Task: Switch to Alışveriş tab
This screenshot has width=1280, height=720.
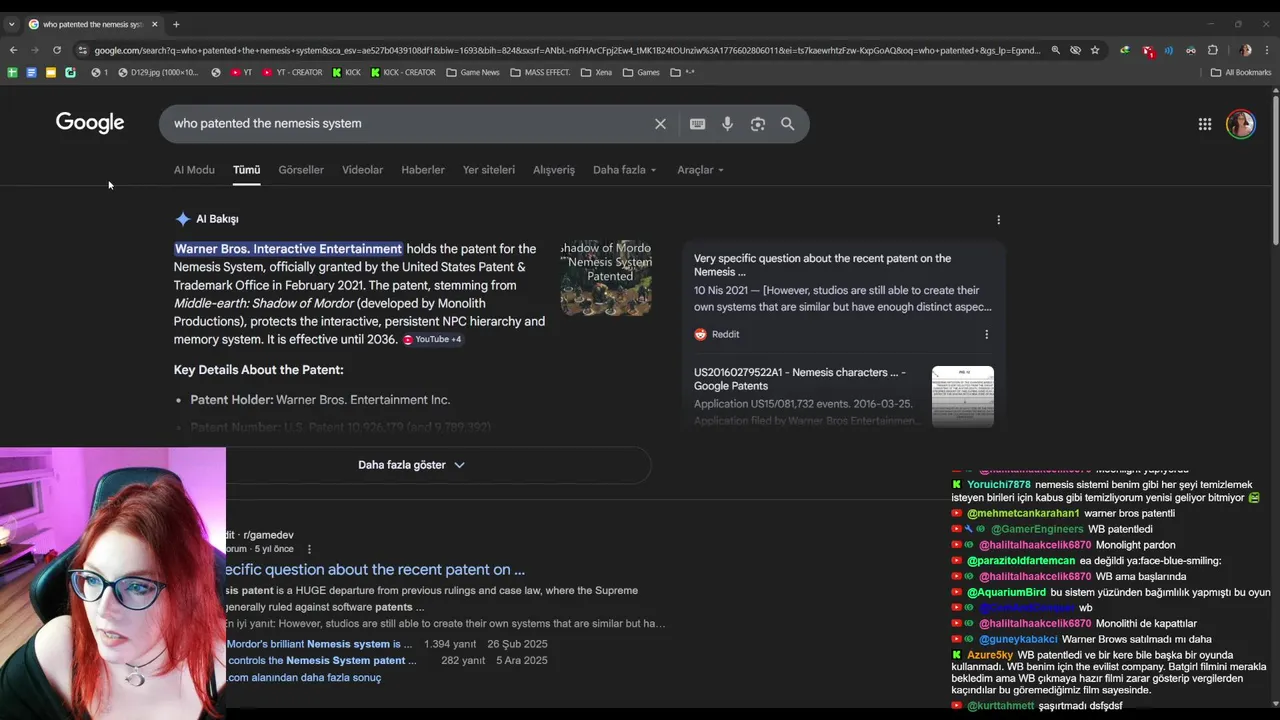Action: 554,170
